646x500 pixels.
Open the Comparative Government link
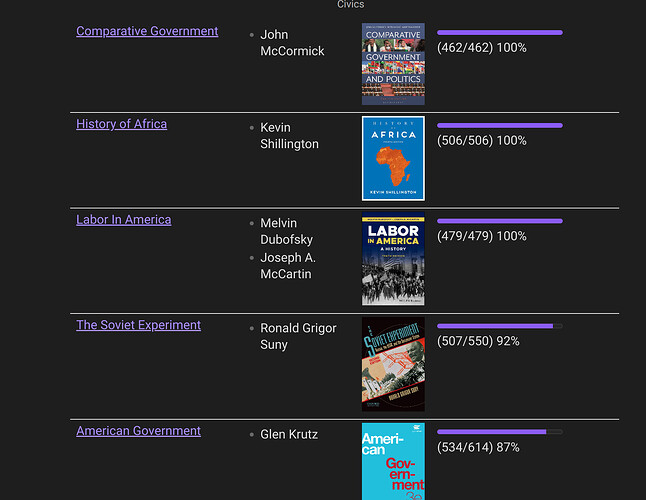point(147,31)
